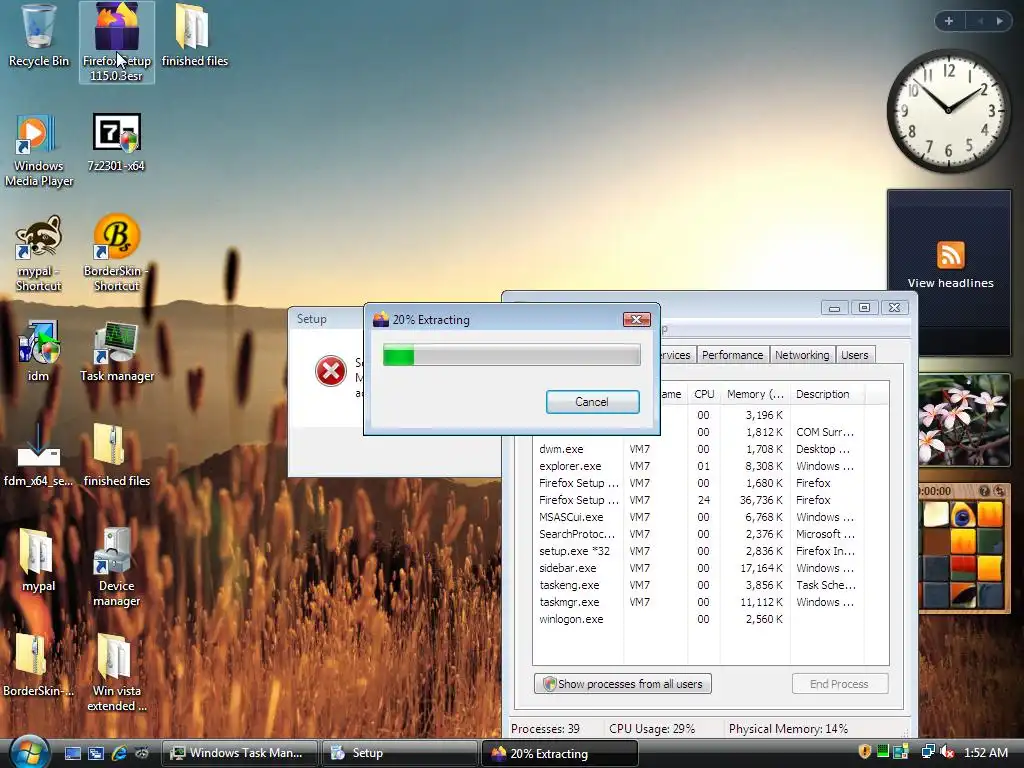Viewport: 1024px width, 768px height.
Task: Click the Show Desktop quick launch icon
Action: [72, 753]
